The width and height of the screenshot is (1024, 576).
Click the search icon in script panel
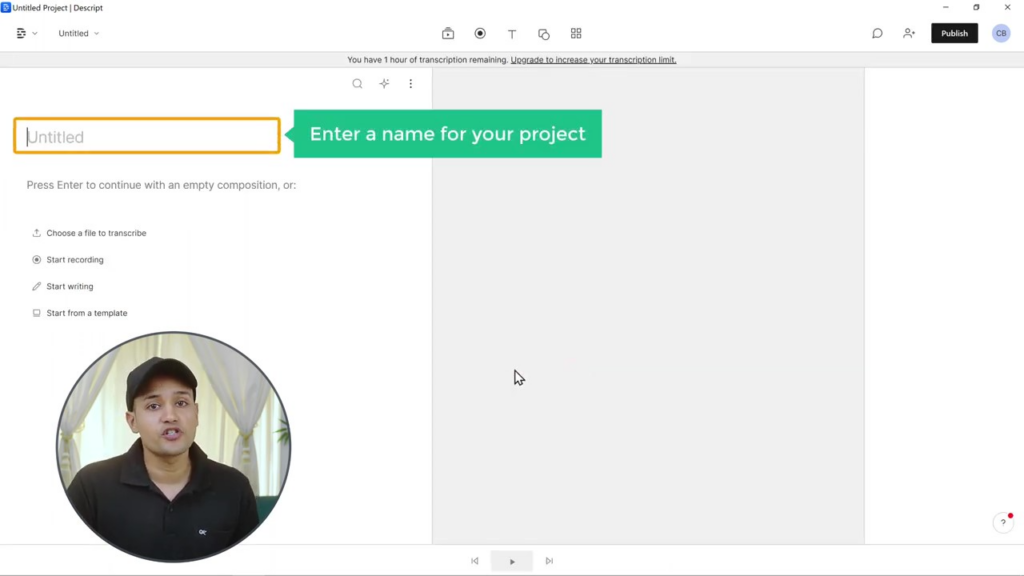(357, 84)
